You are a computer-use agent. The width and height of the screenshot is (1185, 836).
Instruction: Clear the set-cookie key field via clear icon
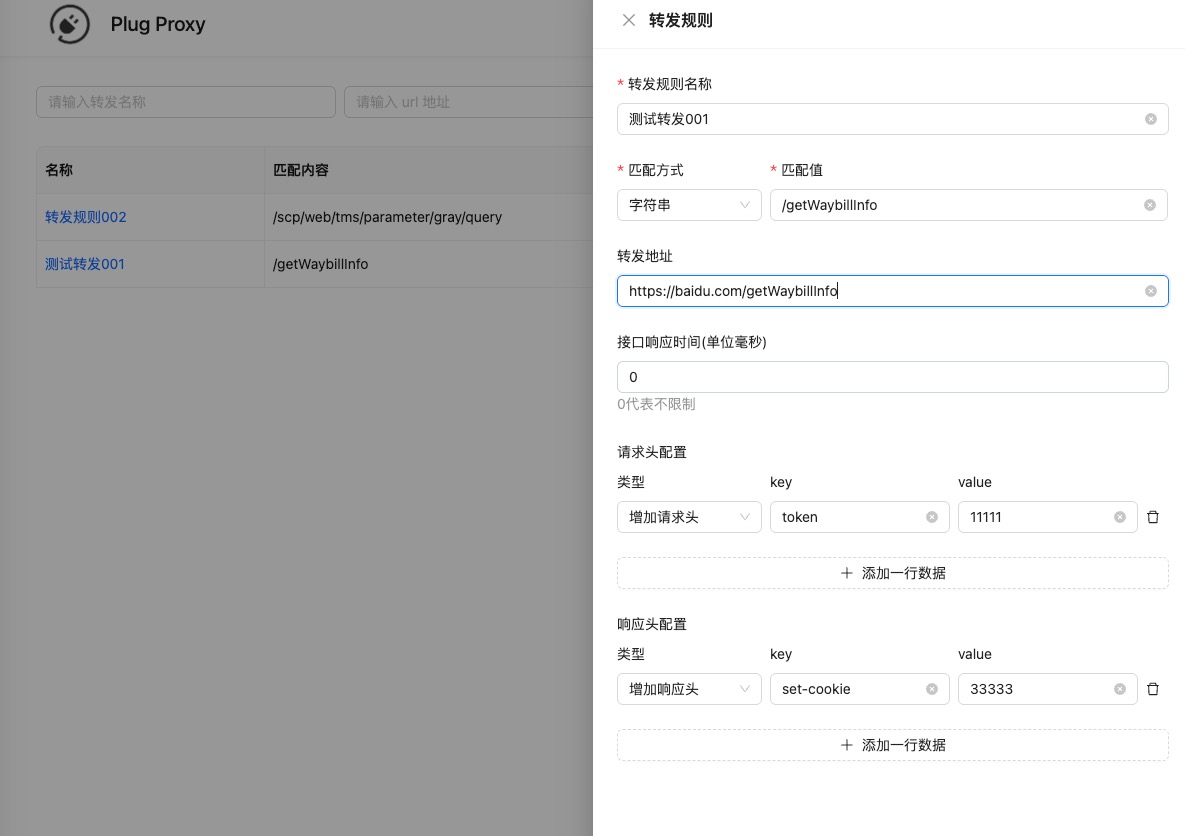tap(932, 689)
